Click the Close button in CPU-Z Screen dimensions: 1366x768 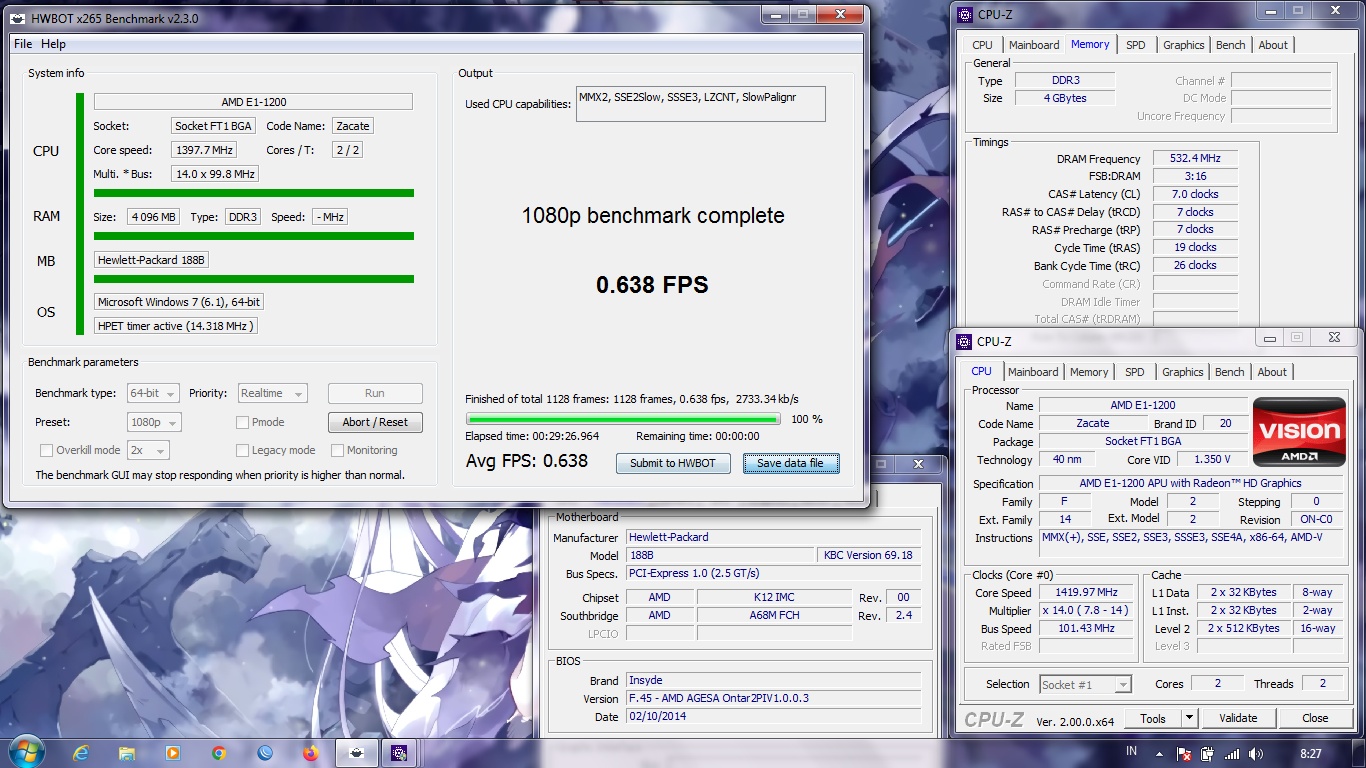point(1315,718)
